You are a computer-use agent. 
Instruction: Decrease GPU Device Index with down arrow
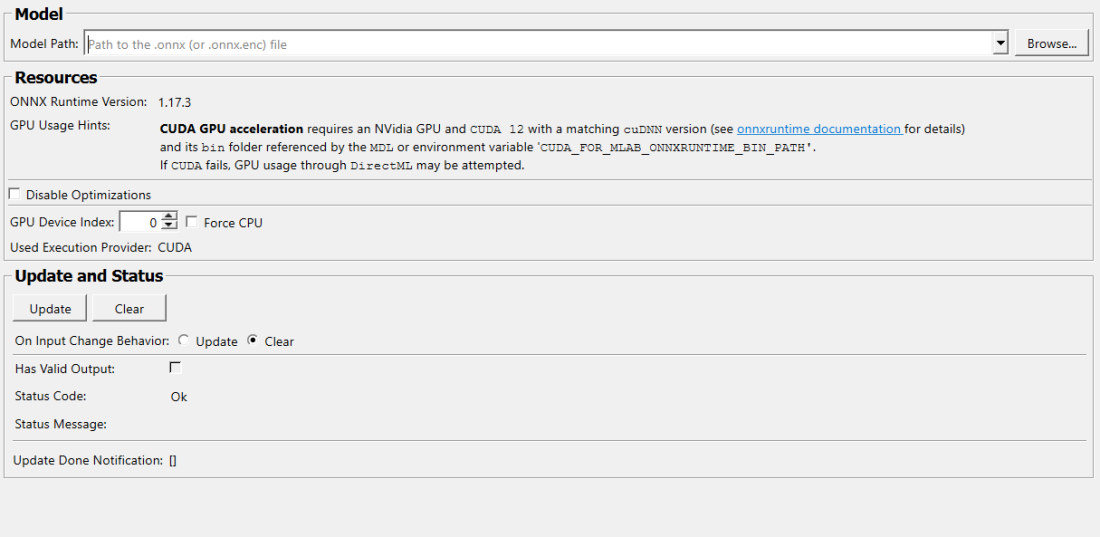[169, 227]
